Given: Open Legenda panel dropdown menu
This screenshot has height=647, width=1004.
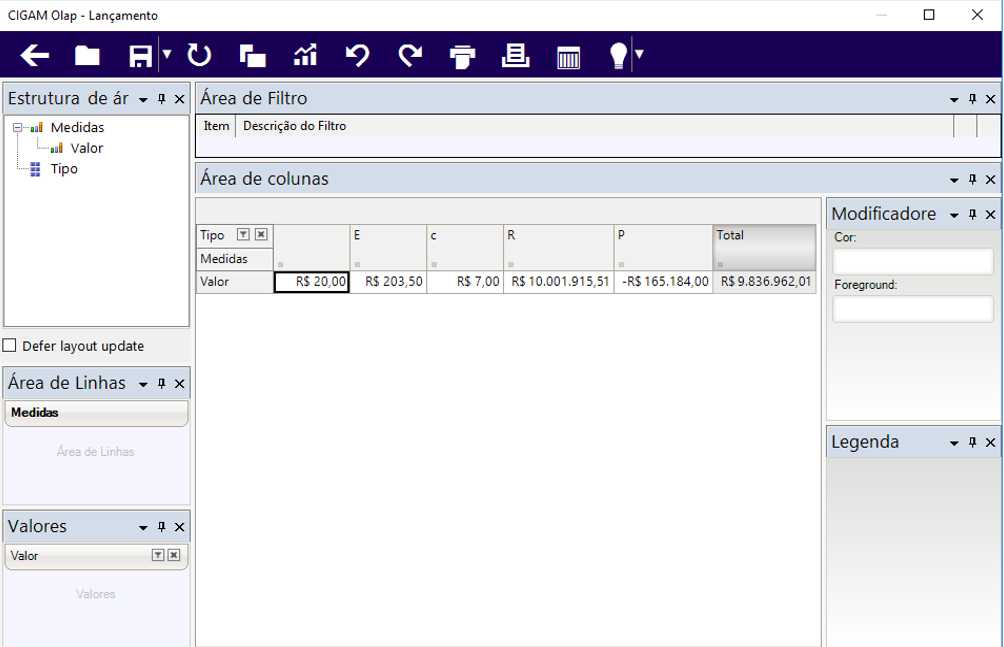Looking at the screenshot, I should point(954,443).
